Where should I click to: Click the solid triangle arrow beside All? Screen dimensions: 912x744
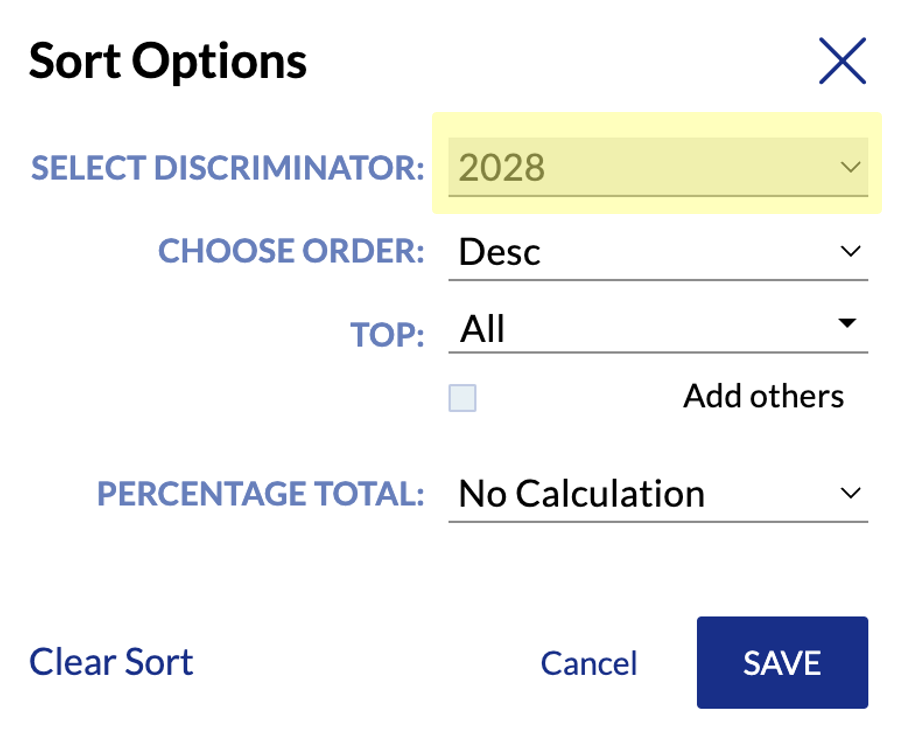pos(847,322)
